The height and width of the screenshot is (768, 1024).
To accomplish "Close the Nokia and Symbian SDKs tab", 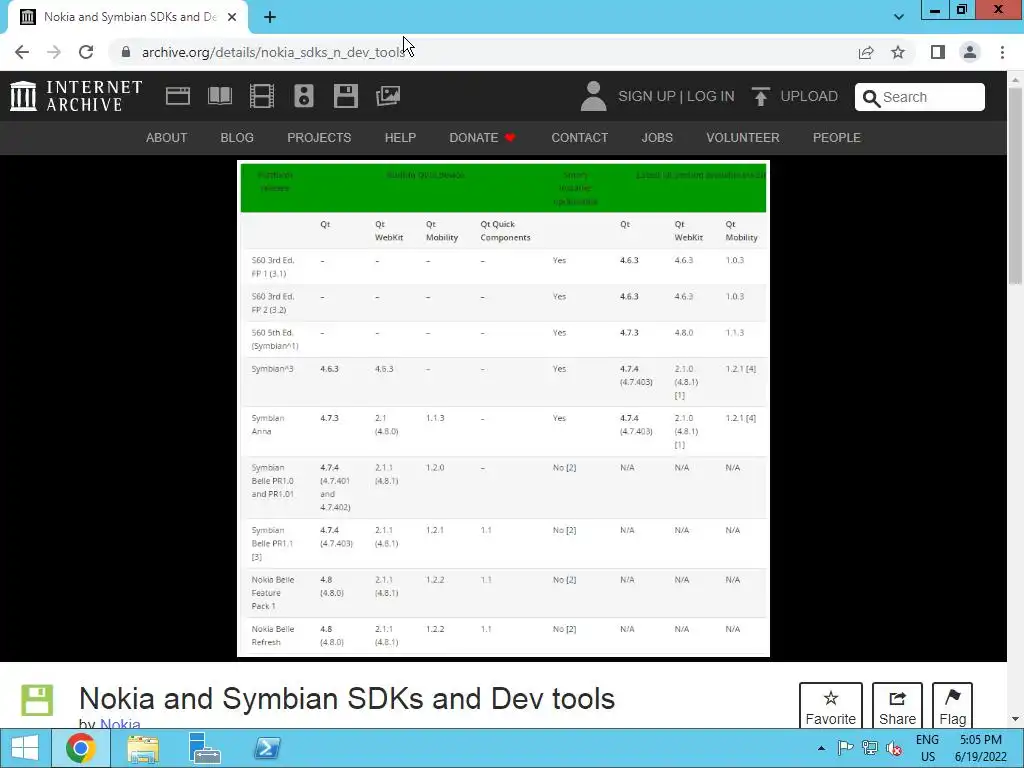I will pyautogui.click(x=232, y=17).
